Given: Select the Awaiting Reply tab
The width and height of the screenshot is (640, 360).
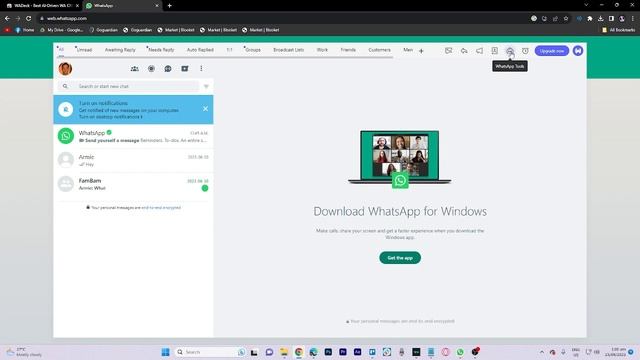Looking at the screenshot, I should click(x=120, y=50).
